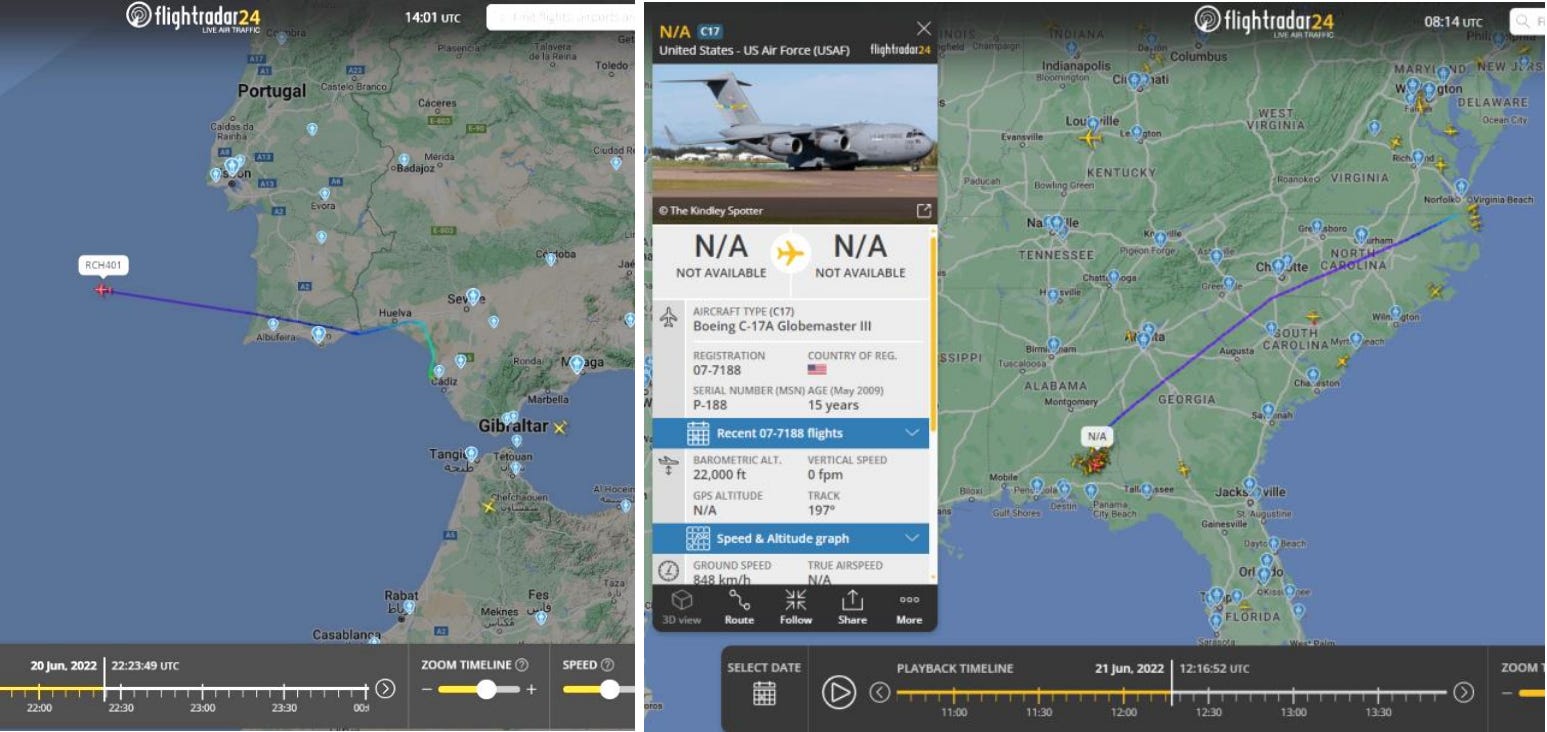Step forward on the right playback timeline
The height and width of the screenshot is (732, 1547).
tap(1463, 692)
